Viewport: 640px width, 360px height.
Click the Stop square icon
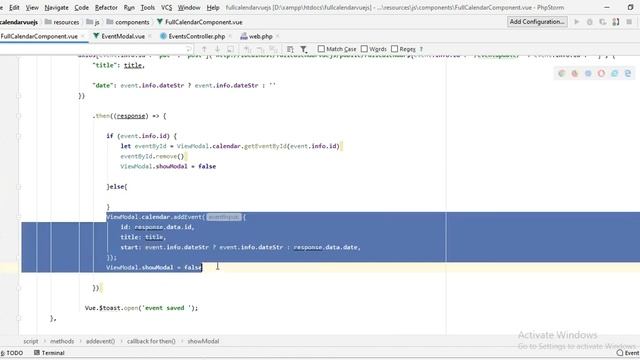pyautogui.click(x=629, y=22)
